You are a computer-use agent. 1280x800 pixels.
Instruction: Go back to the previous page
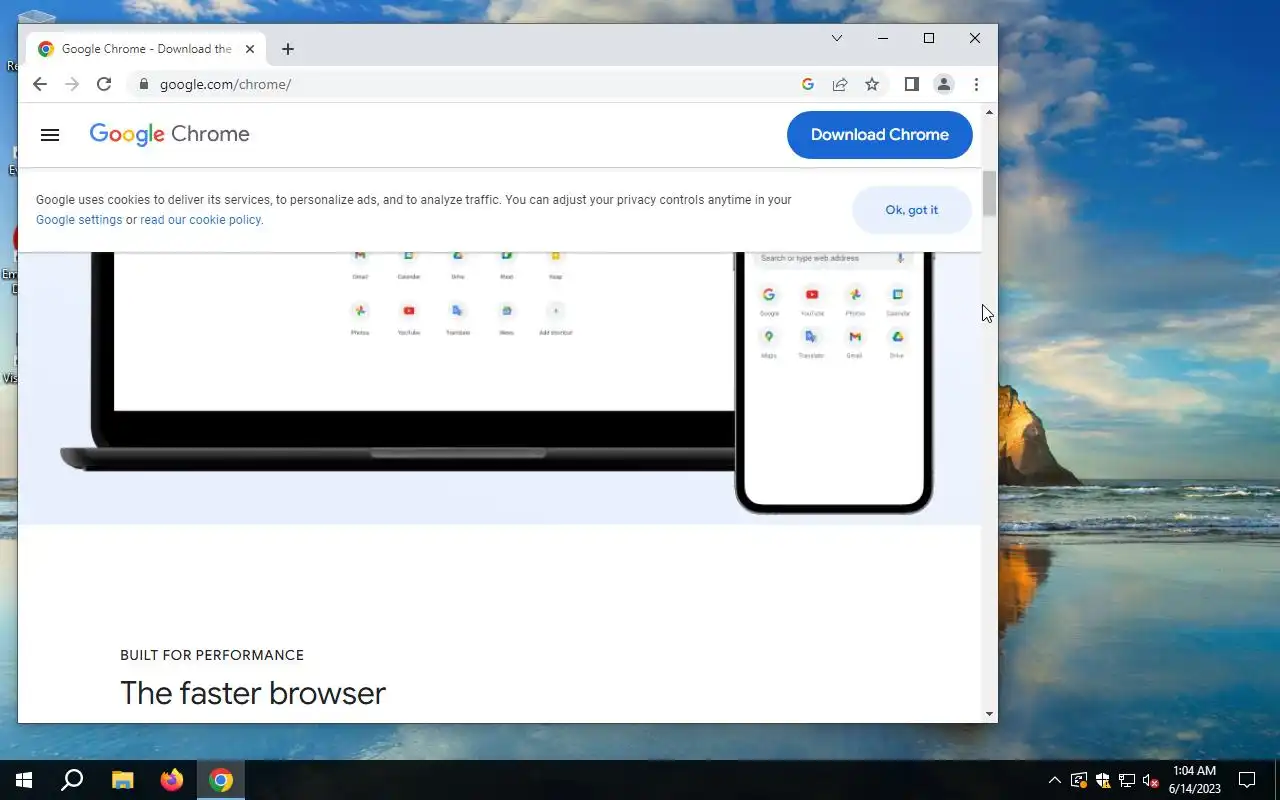tap(39, 84)
